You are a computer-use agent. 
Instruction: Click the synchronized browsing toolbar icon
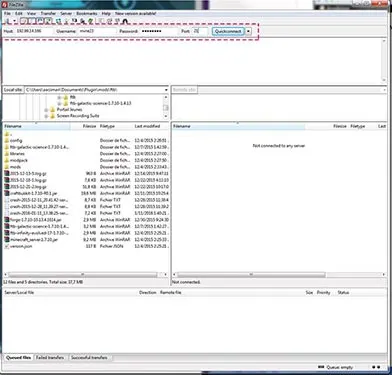click(117, 21)
